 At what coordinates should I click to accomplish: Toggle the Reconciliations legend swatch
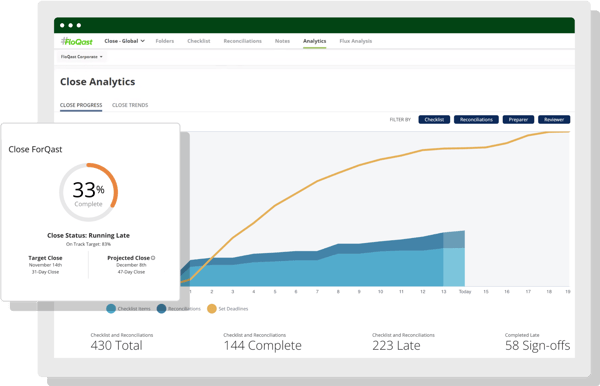[161, 309]
